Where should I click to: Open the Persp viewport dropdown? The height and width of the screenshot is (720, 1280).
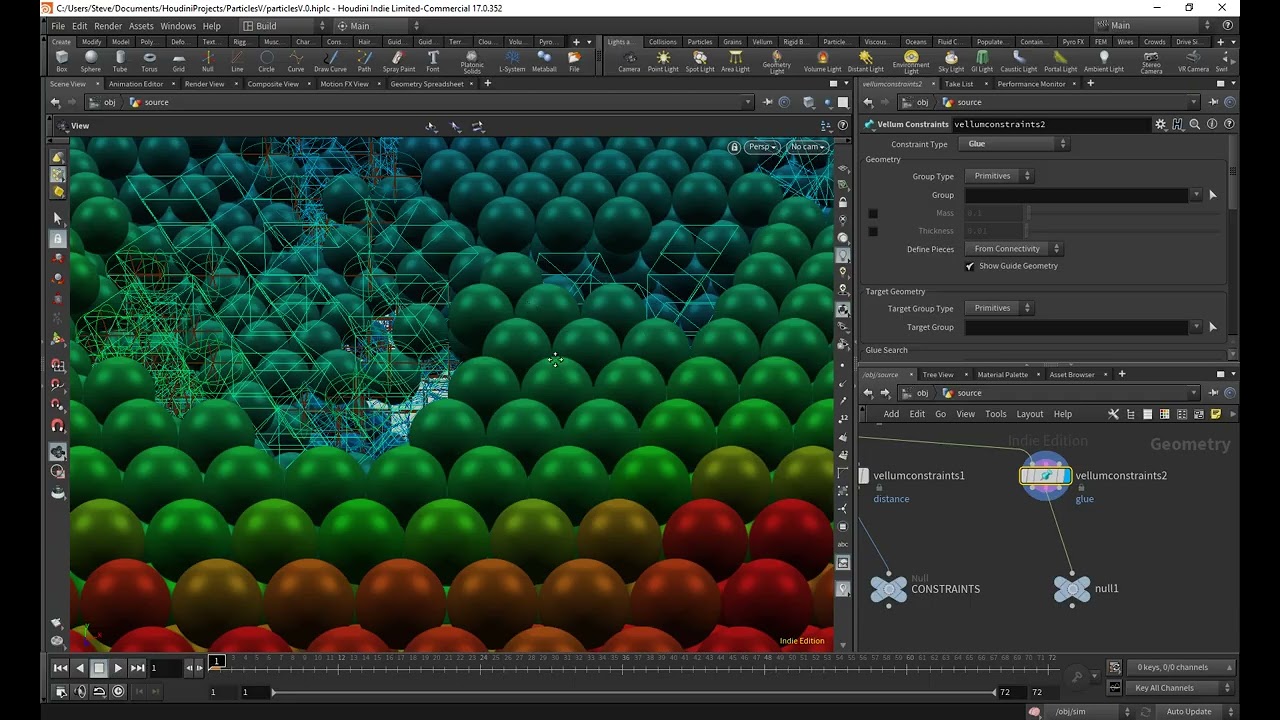(762, 147)
